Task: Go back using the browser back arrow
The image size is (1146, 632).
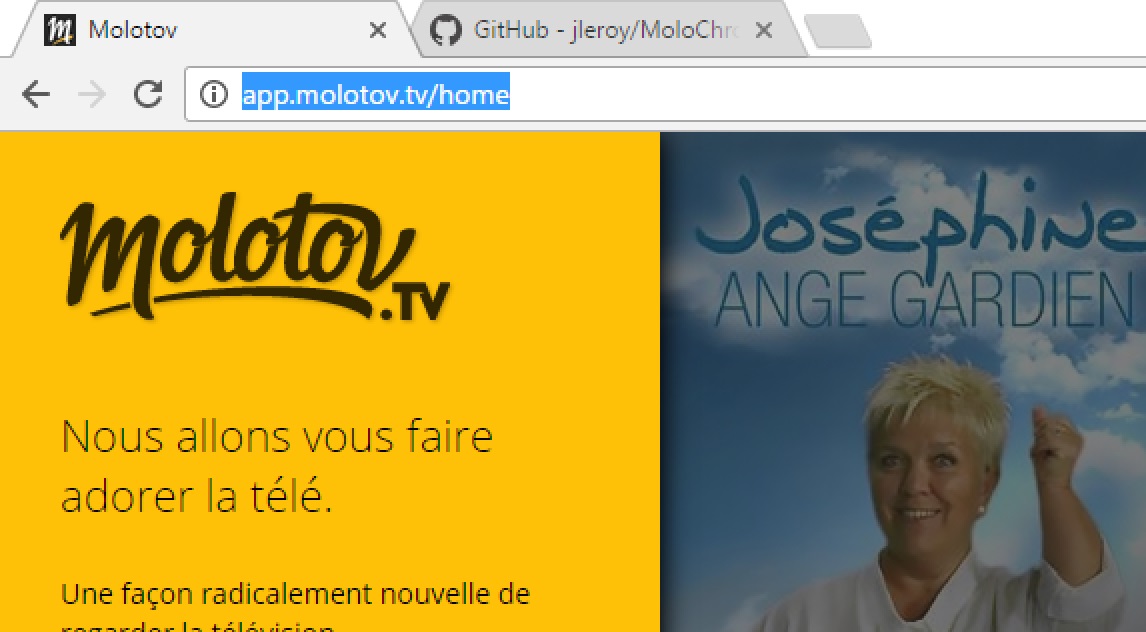Action: (35, 94)
